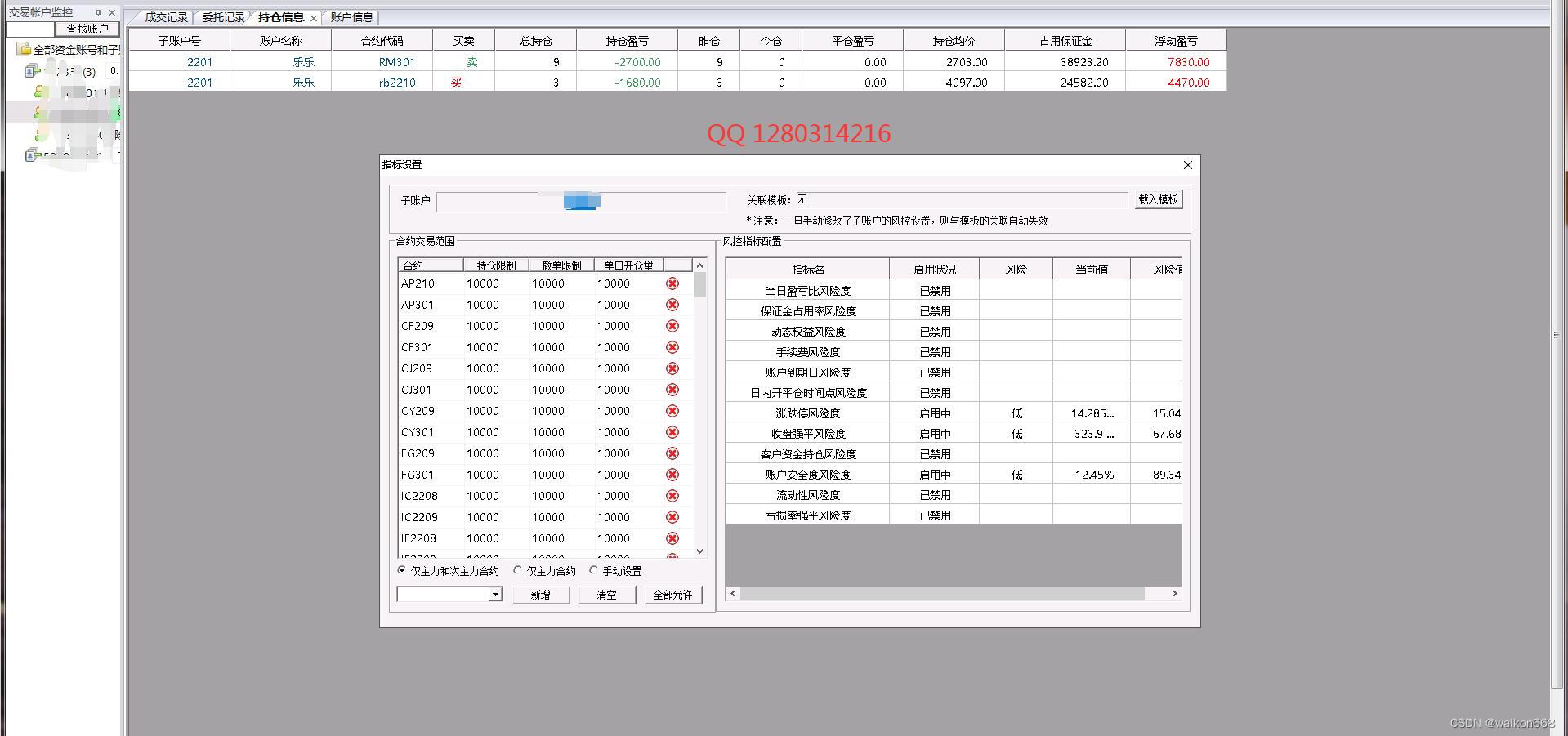
Task: Click the 手续费风险度 indicator row
Action: [954, 351]
